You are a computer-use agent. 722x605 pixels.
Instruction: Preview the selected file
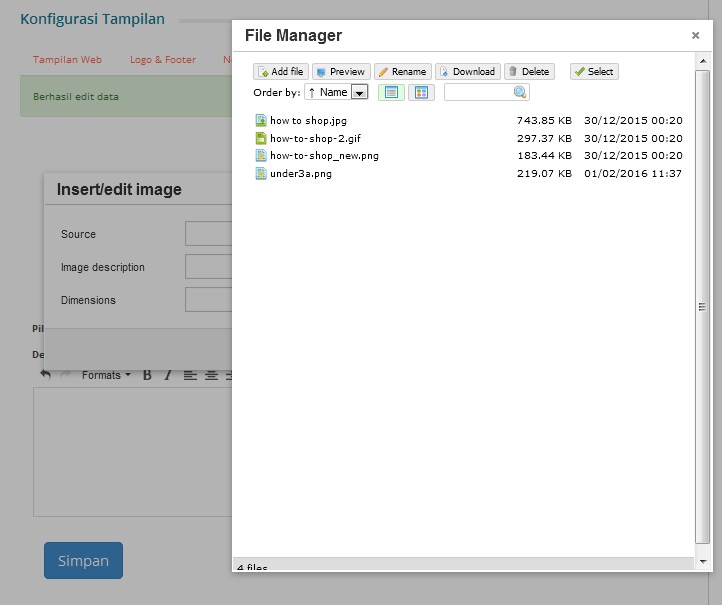point(341,72)
